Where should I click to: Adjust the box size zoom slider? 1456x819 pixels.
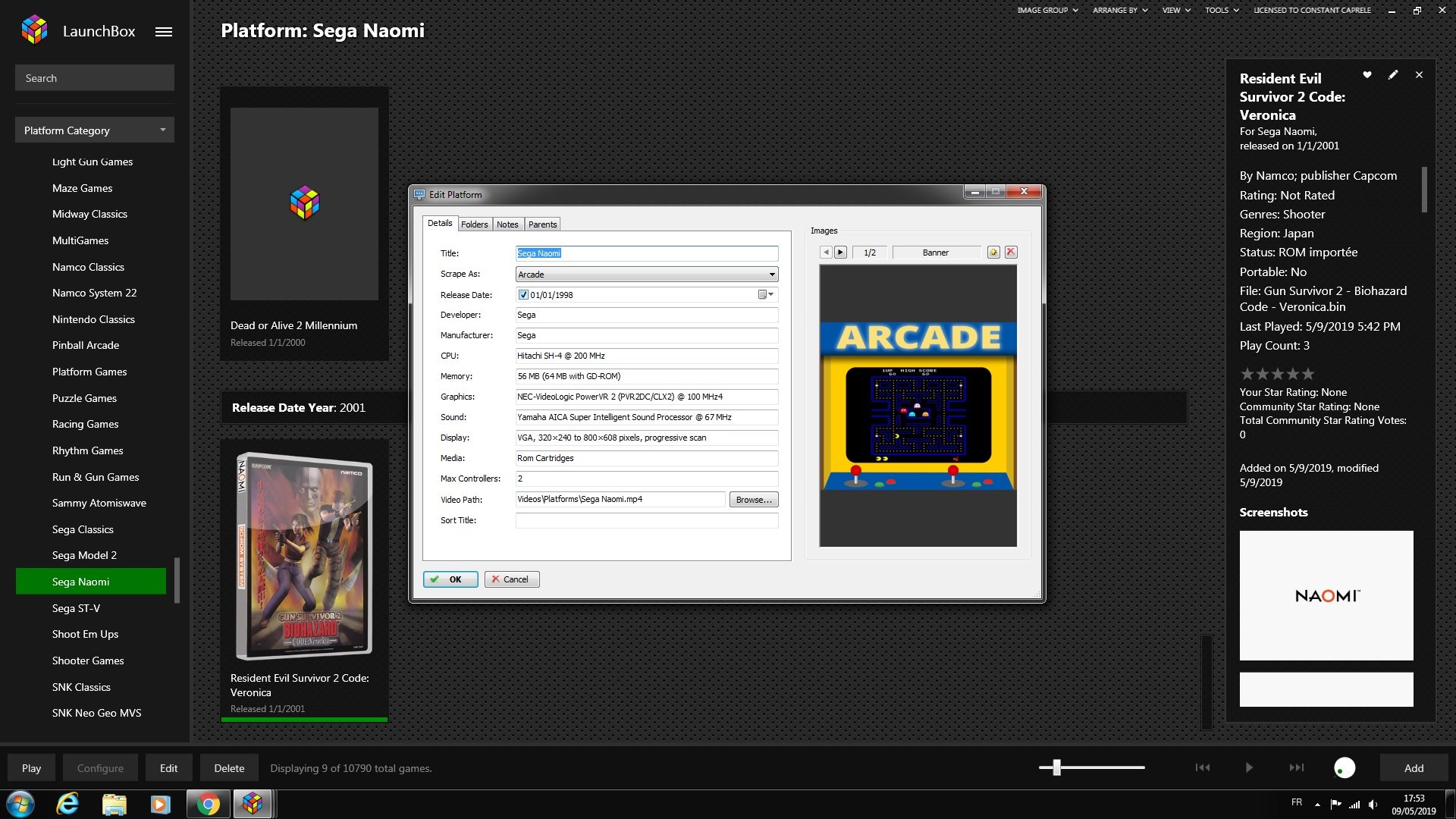[1056, 767]
